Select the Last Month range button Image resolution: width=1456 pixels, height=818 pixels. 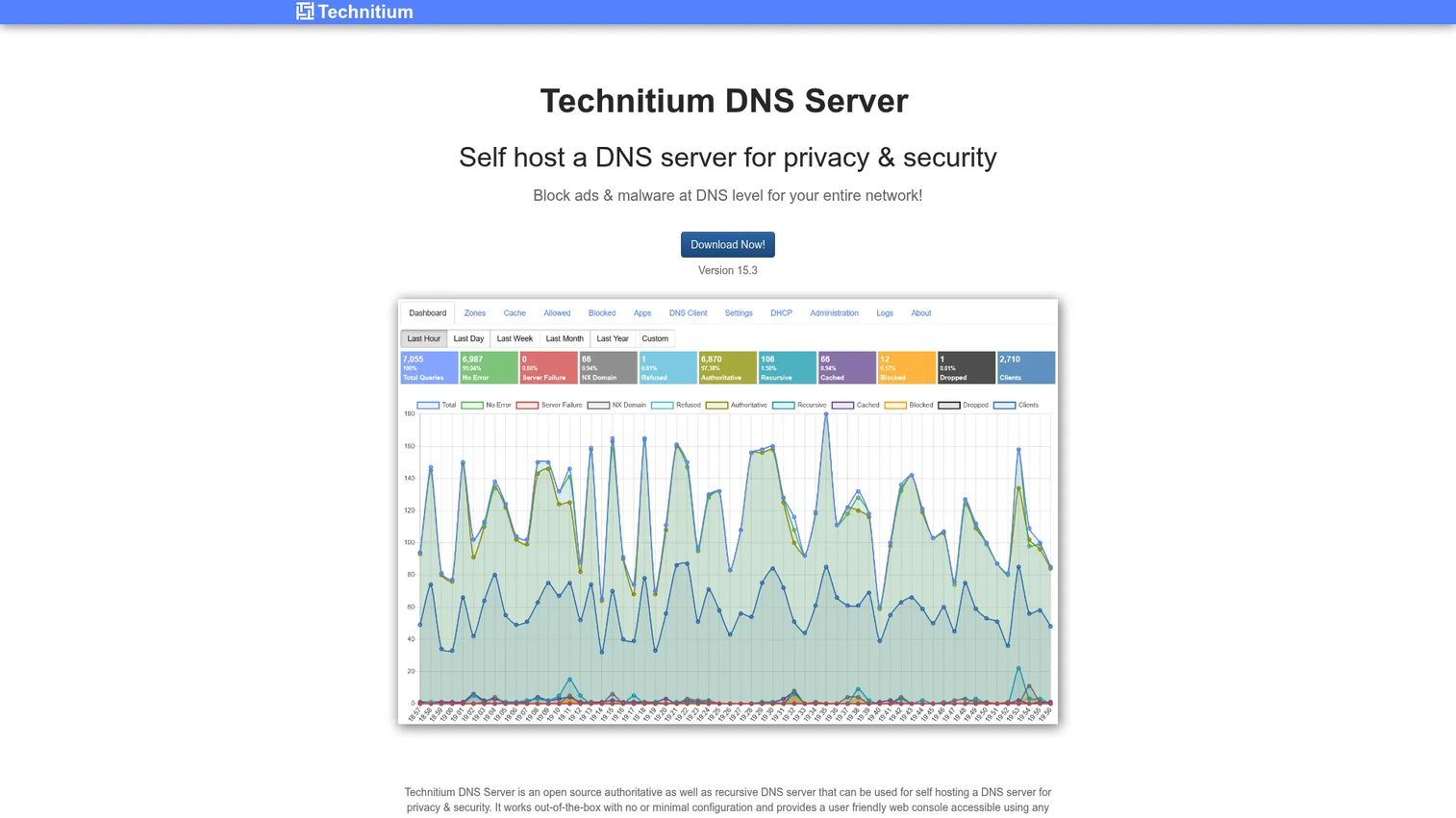click(565, 338)
